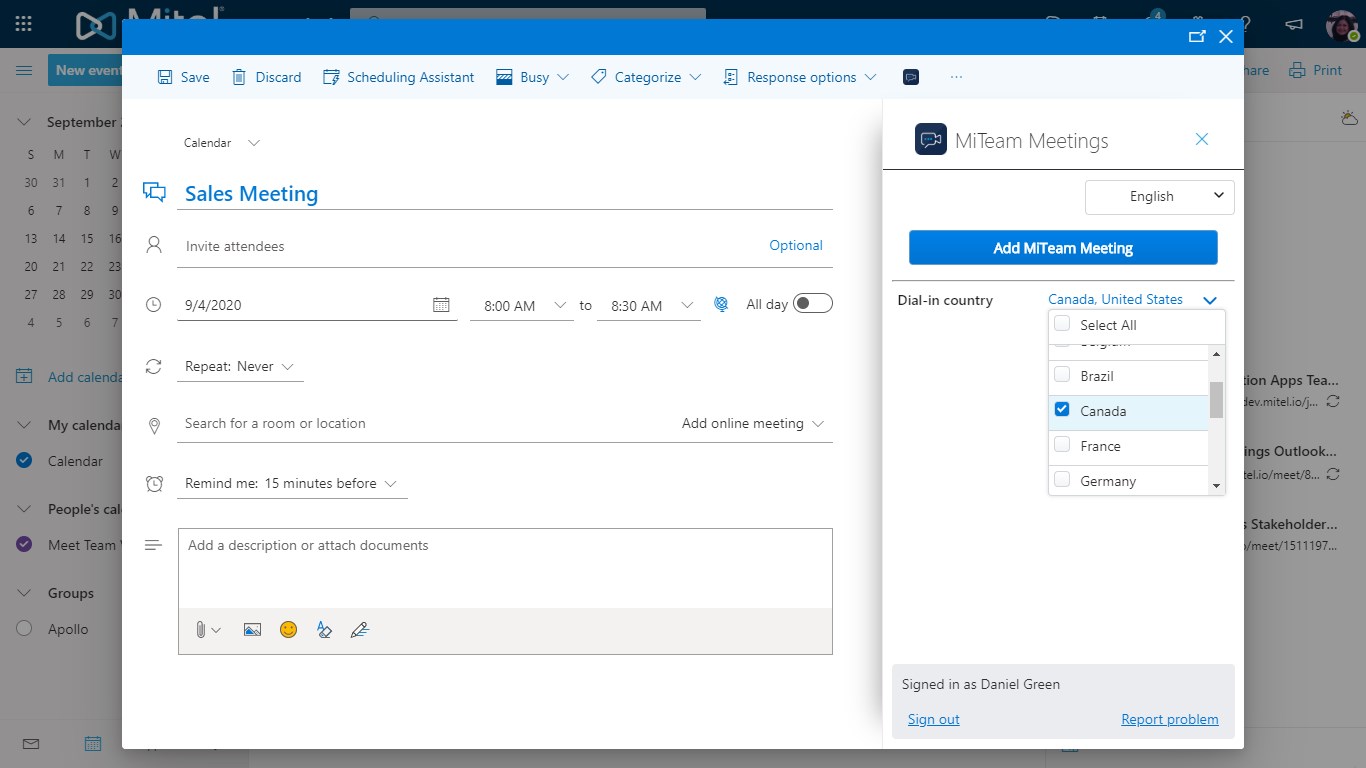Click the announcements megaphone icon

[x=1293, y=24]
